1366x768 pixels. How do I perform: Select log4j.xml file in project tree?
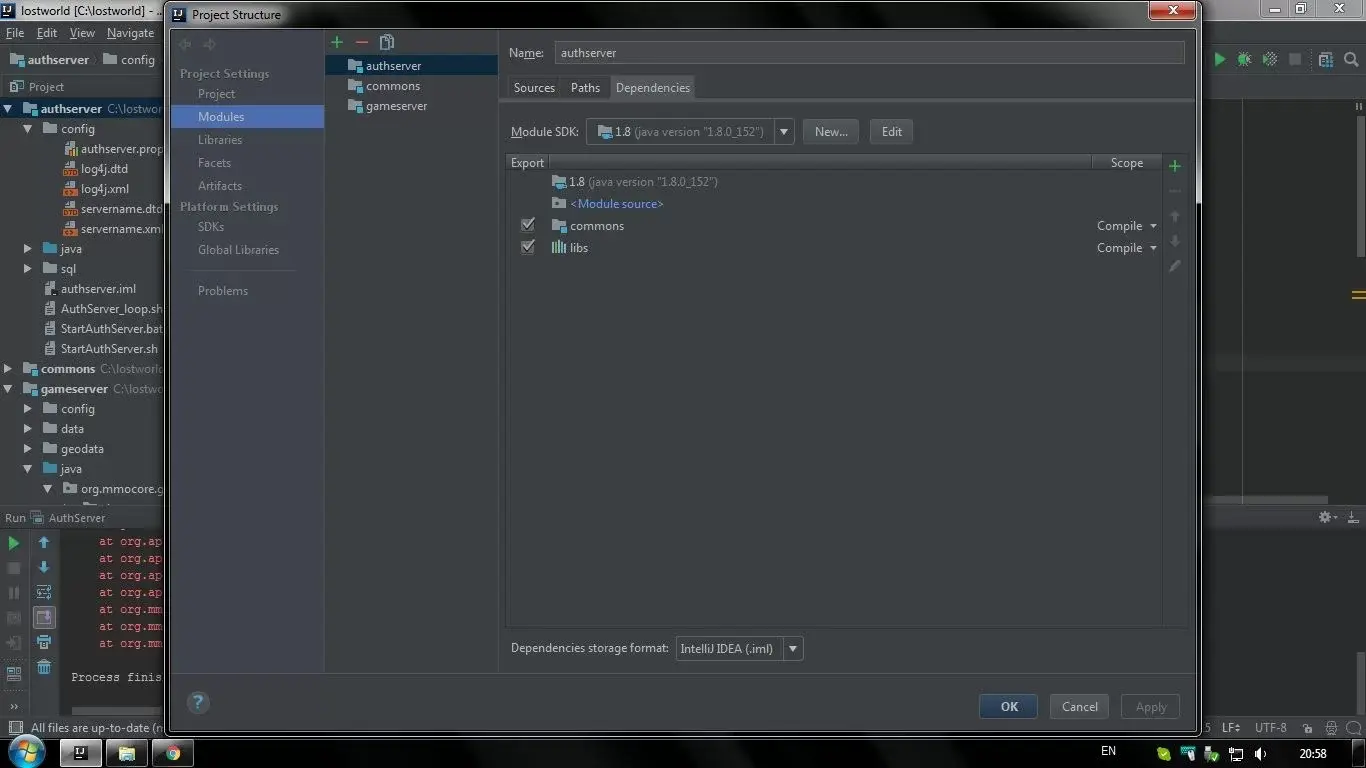click(x=104, y=189)
